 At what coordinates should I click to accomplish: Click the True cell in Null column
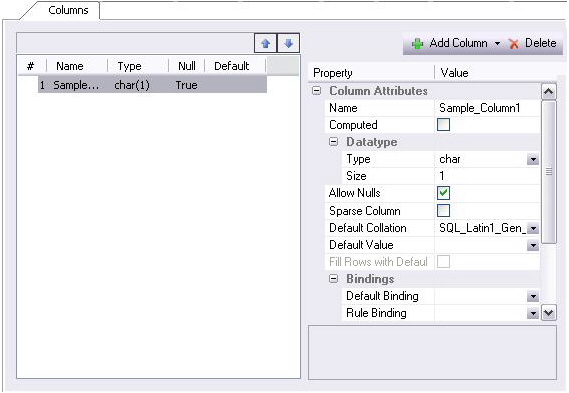(x=187, y=85)
